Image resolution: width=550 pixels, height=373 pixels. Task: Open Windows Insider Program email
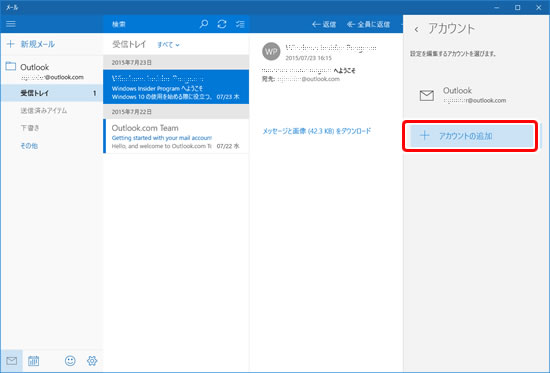(176, 87)
